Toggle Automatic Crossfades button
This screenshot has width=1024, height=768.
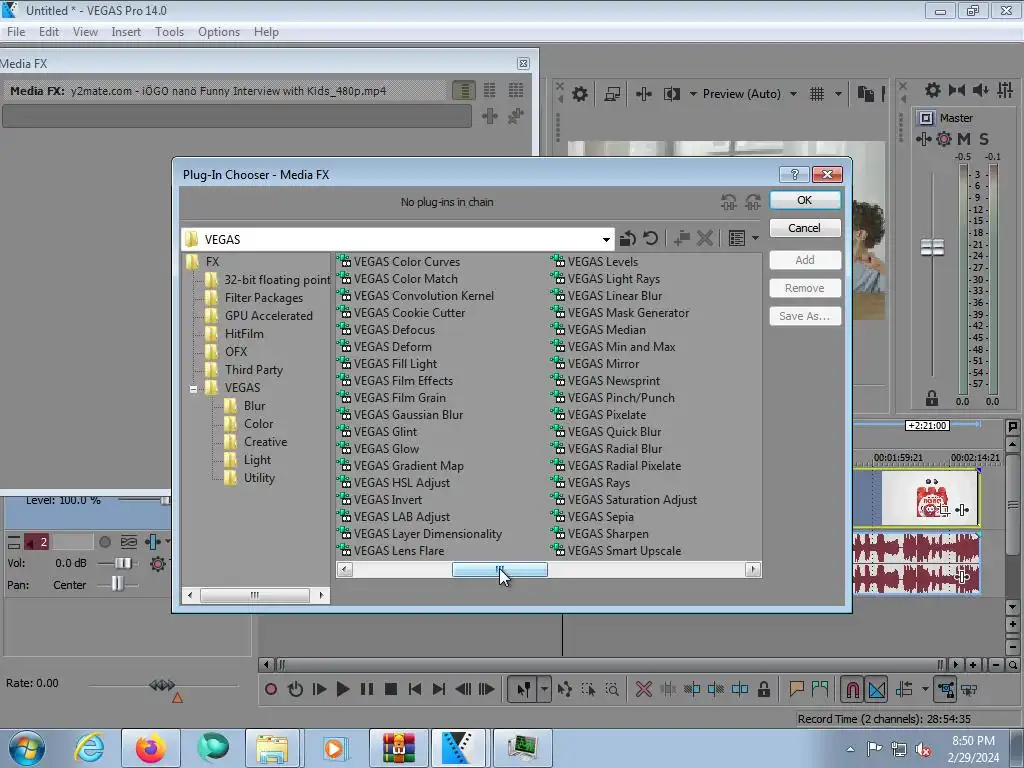click(876, 689)
